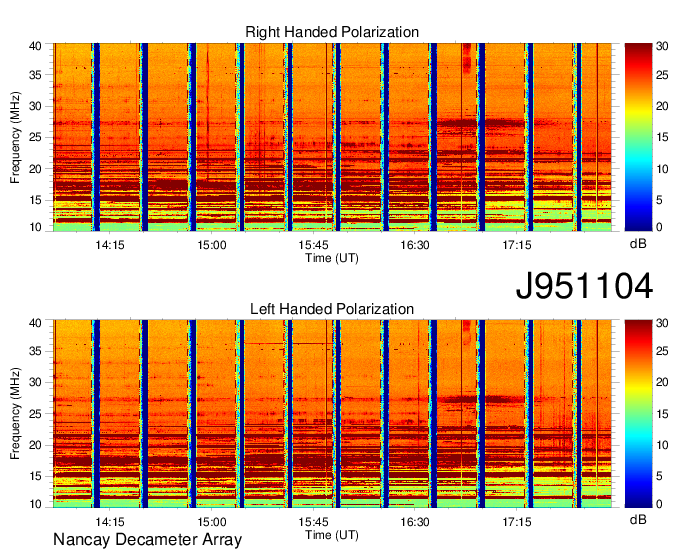Click the 25 MHz tick label on lower plot
This screenshot has width=680, height=552.
coord(36,414)
